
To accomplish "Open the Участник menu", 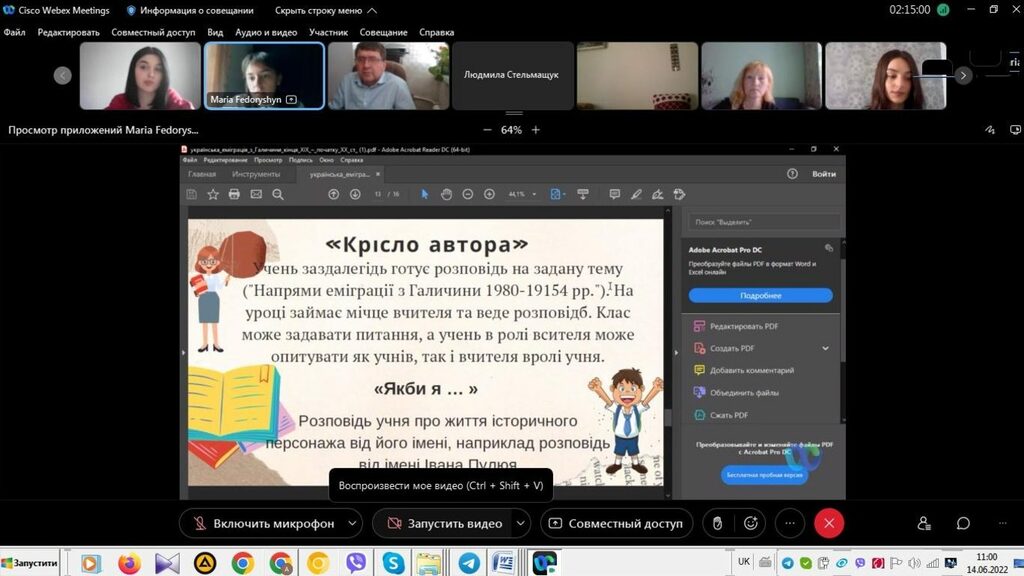I will coord(328,32).
